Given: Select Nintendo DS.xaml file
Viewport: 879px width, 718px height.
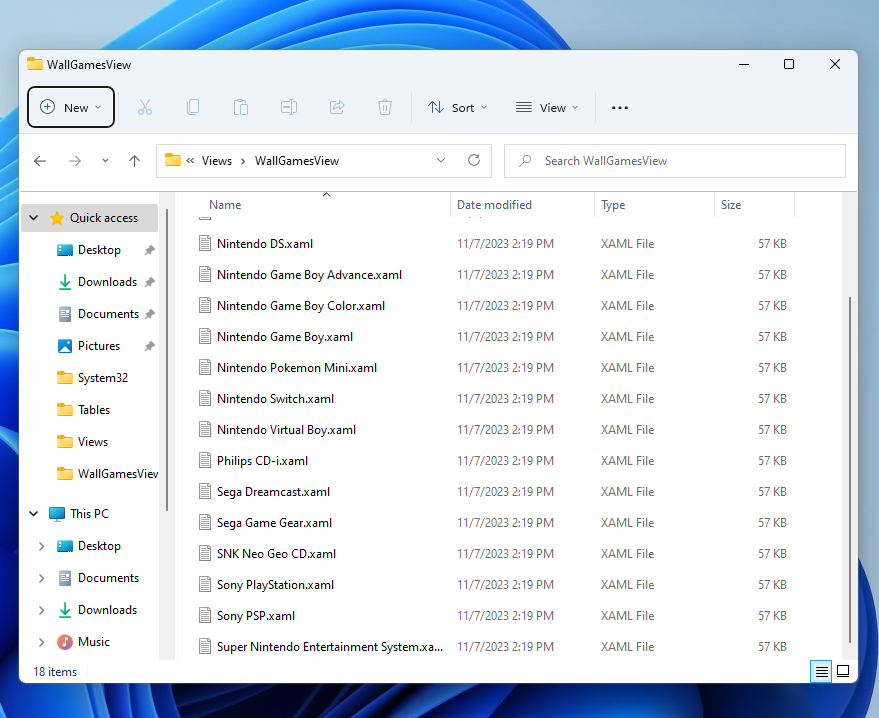Looking at the screenshot, I should tap(265, 244).
